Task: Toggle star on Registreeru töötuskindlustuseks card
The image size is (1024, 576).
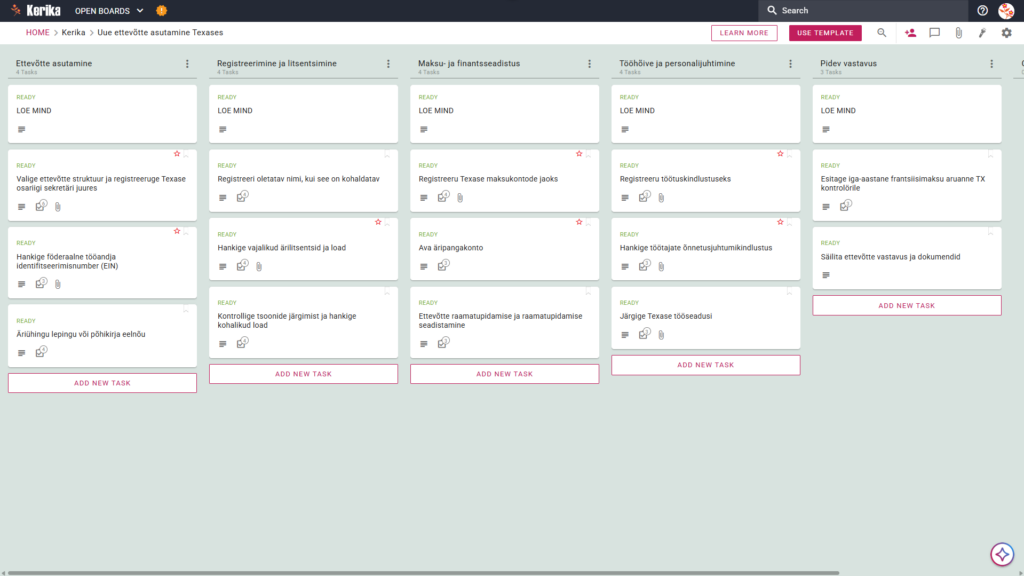Action: (x=780, y=153)
